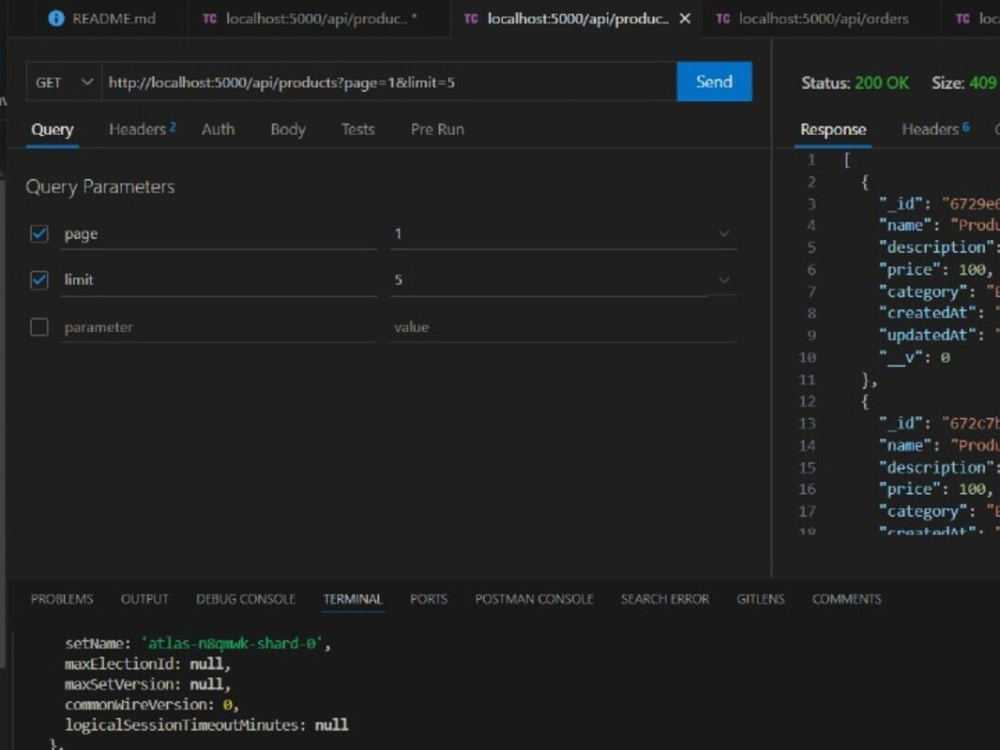
Task: Open the Body tab
Action: [288, 129]
